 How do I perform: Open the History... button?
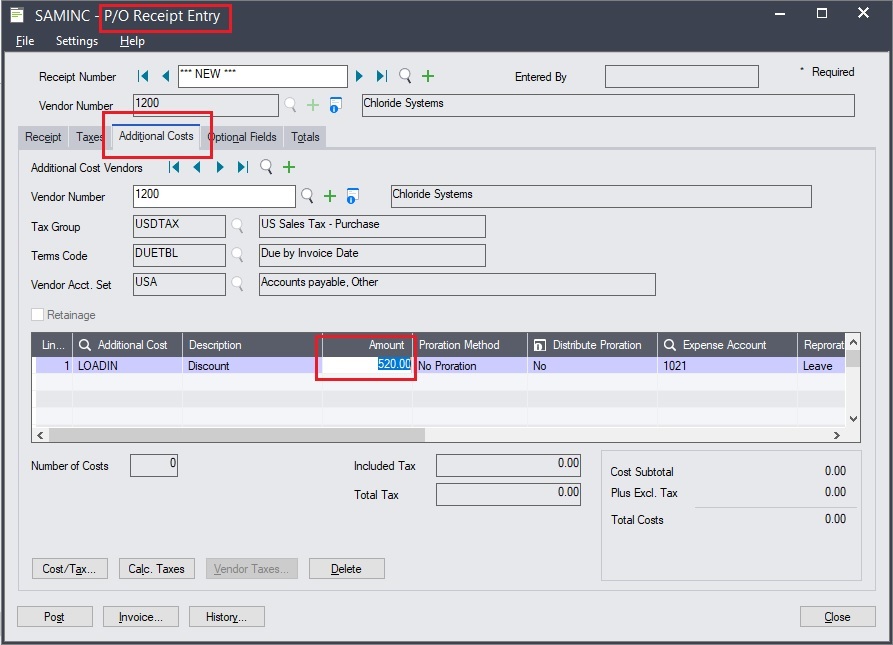tap(227, 617)
